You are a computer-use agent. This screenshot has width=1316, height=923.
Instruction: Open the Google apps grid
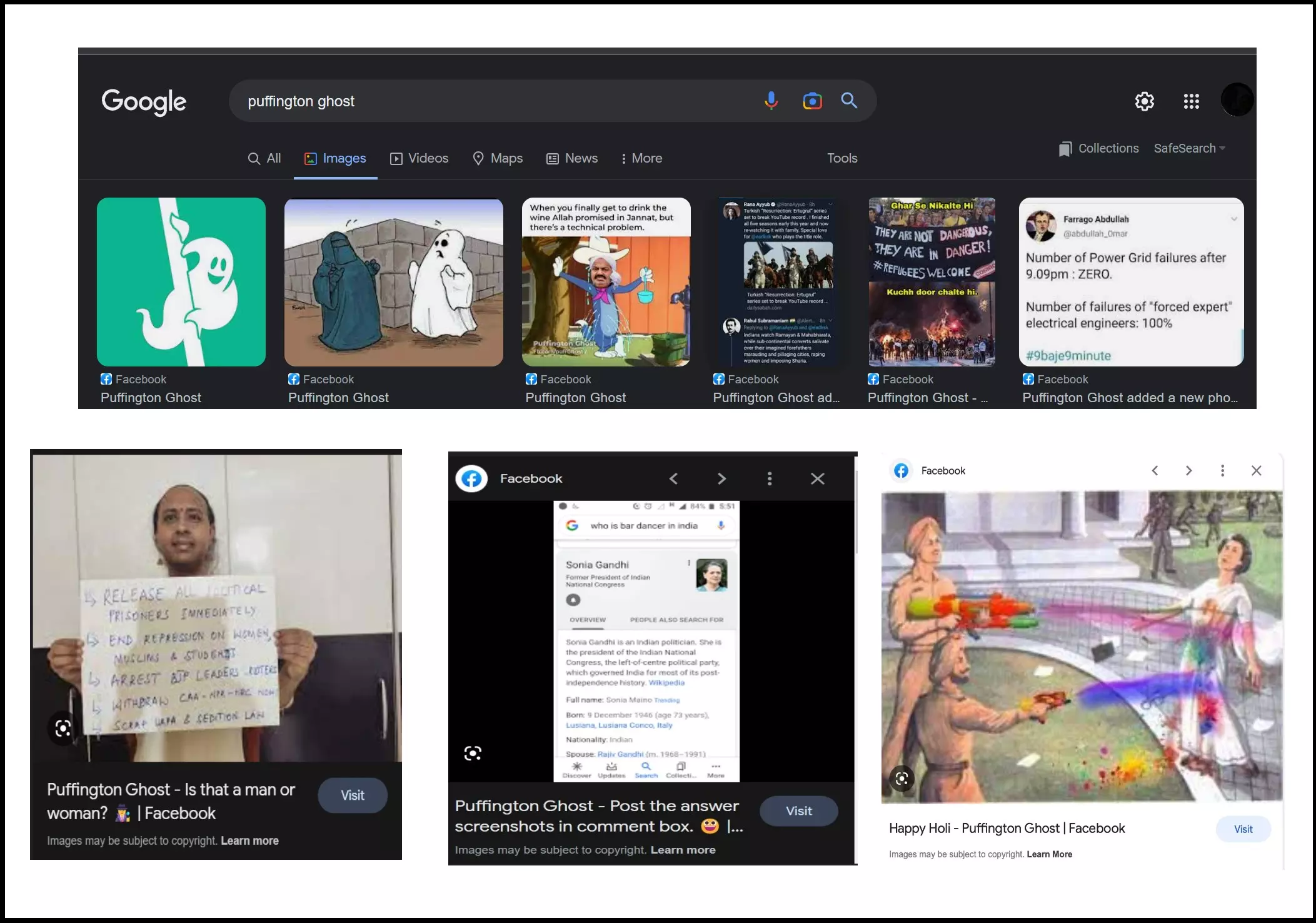[x=1191, y=101]
